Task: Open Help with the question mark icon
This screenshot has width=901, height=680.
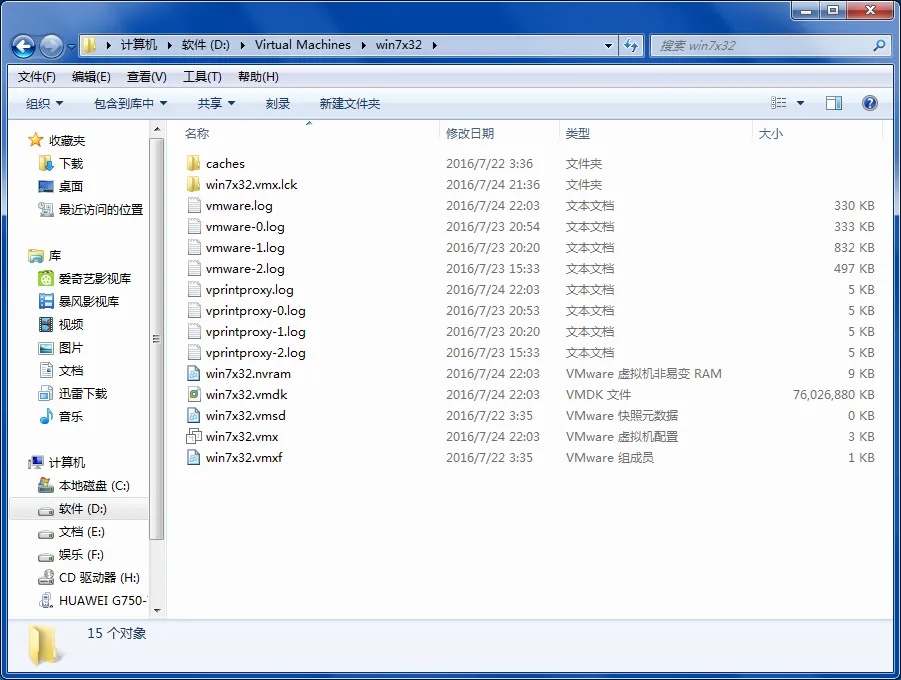Action: click(x=869, y=103)
